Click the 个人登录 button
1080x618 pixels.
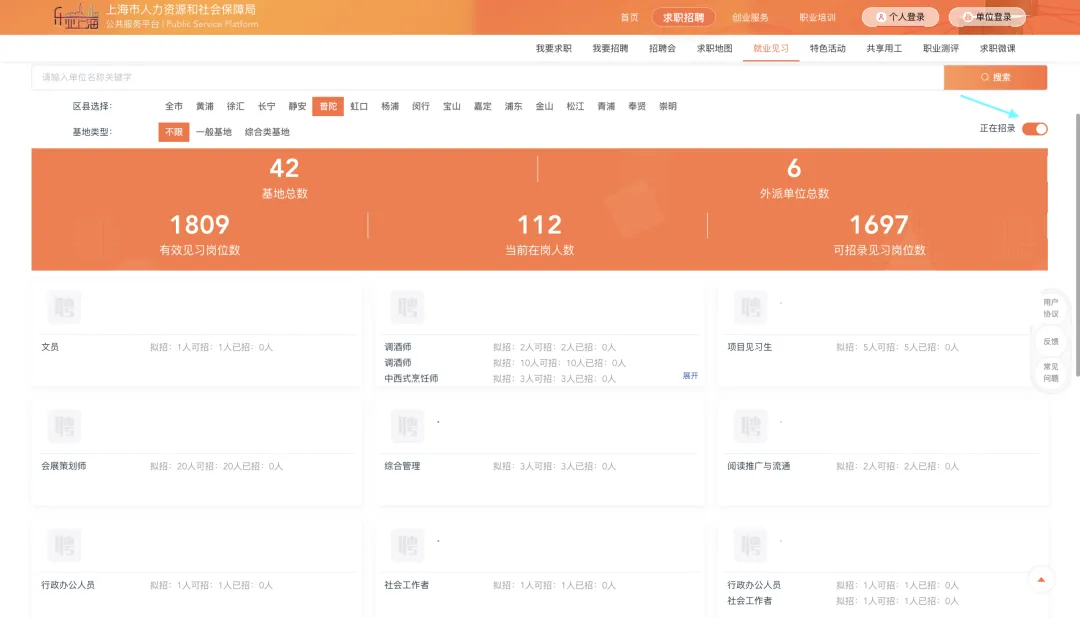[900, 17]
